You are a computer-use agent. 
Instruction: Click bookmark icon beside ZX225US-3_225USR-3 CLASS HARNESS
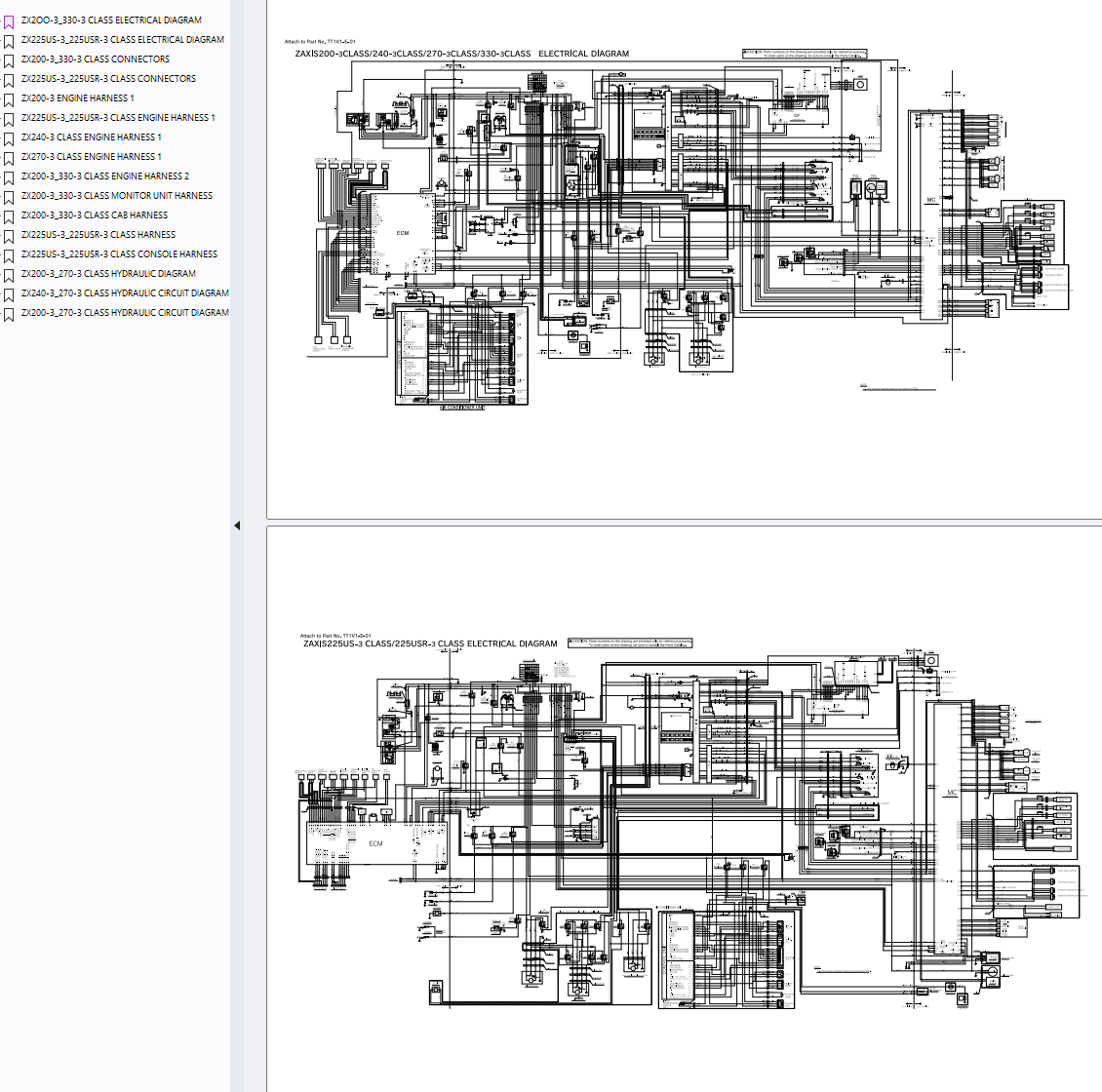pyautogui.click(x=9, y=237)
